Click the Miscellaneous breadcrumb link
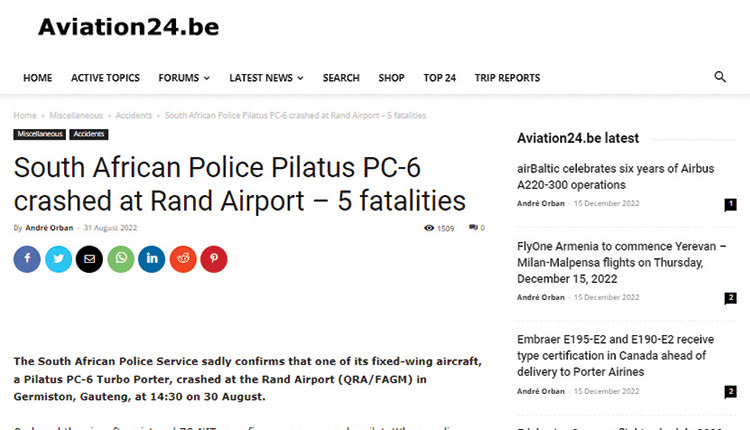Viewport: 750px width, 430px height. 75,116
